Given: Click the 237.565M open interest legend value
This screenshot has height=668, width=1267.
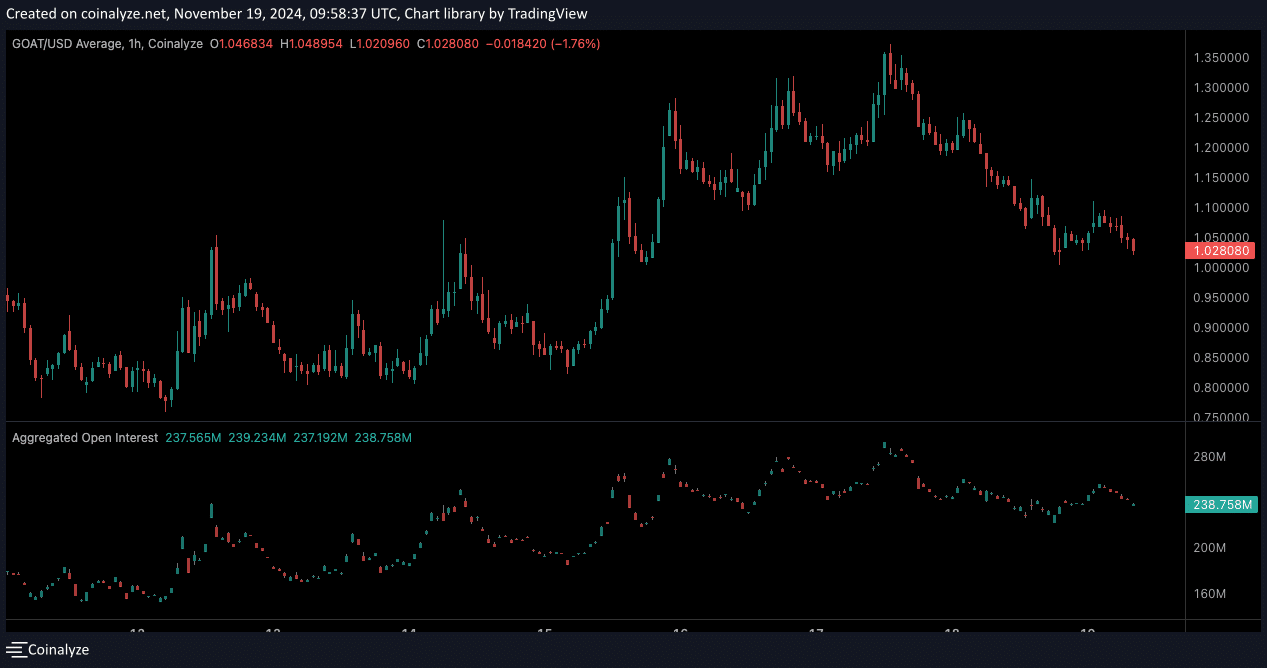Looking at the screenshot, I should point(193,438).
